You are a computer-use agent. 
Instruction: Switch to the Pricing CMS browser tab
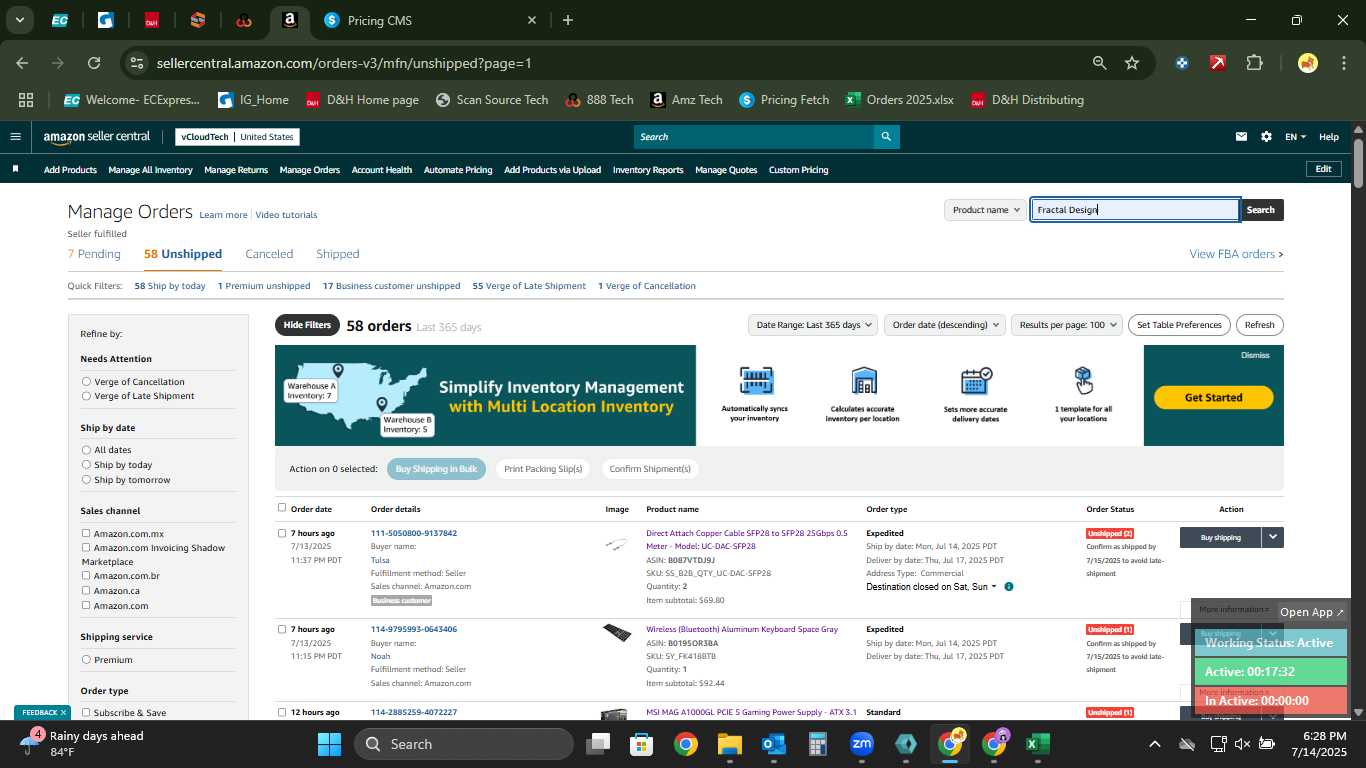(428, 20)
